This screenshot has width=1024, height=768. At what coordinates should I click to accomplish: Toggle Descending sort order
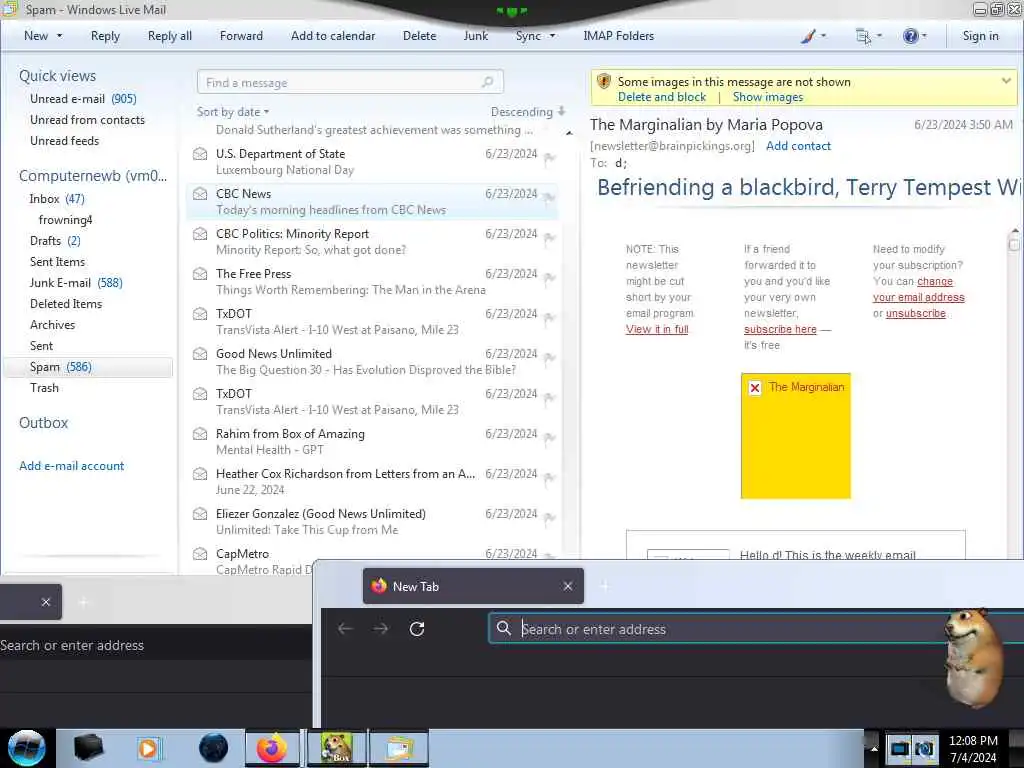pyautogui.click(x=528, y=112)
